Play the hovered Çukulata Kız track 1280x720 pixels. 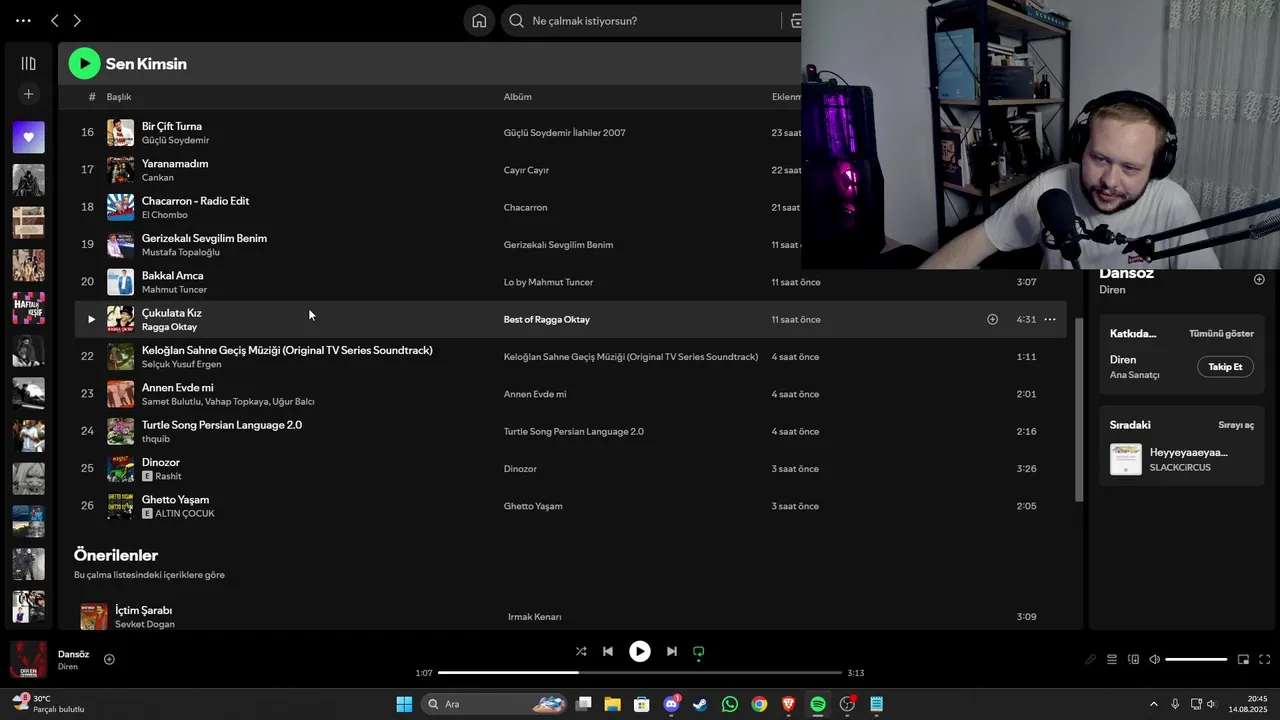click(91, 319)
